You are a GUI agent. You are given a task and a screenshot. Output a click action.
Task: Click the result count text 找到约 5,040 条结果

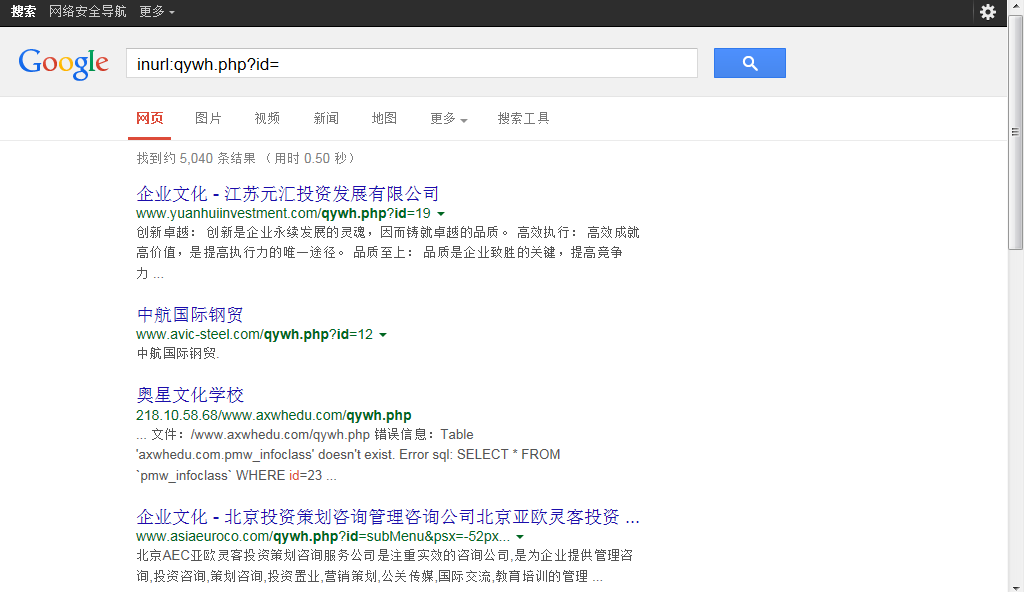pyautogui.click(x=196, y=158)
